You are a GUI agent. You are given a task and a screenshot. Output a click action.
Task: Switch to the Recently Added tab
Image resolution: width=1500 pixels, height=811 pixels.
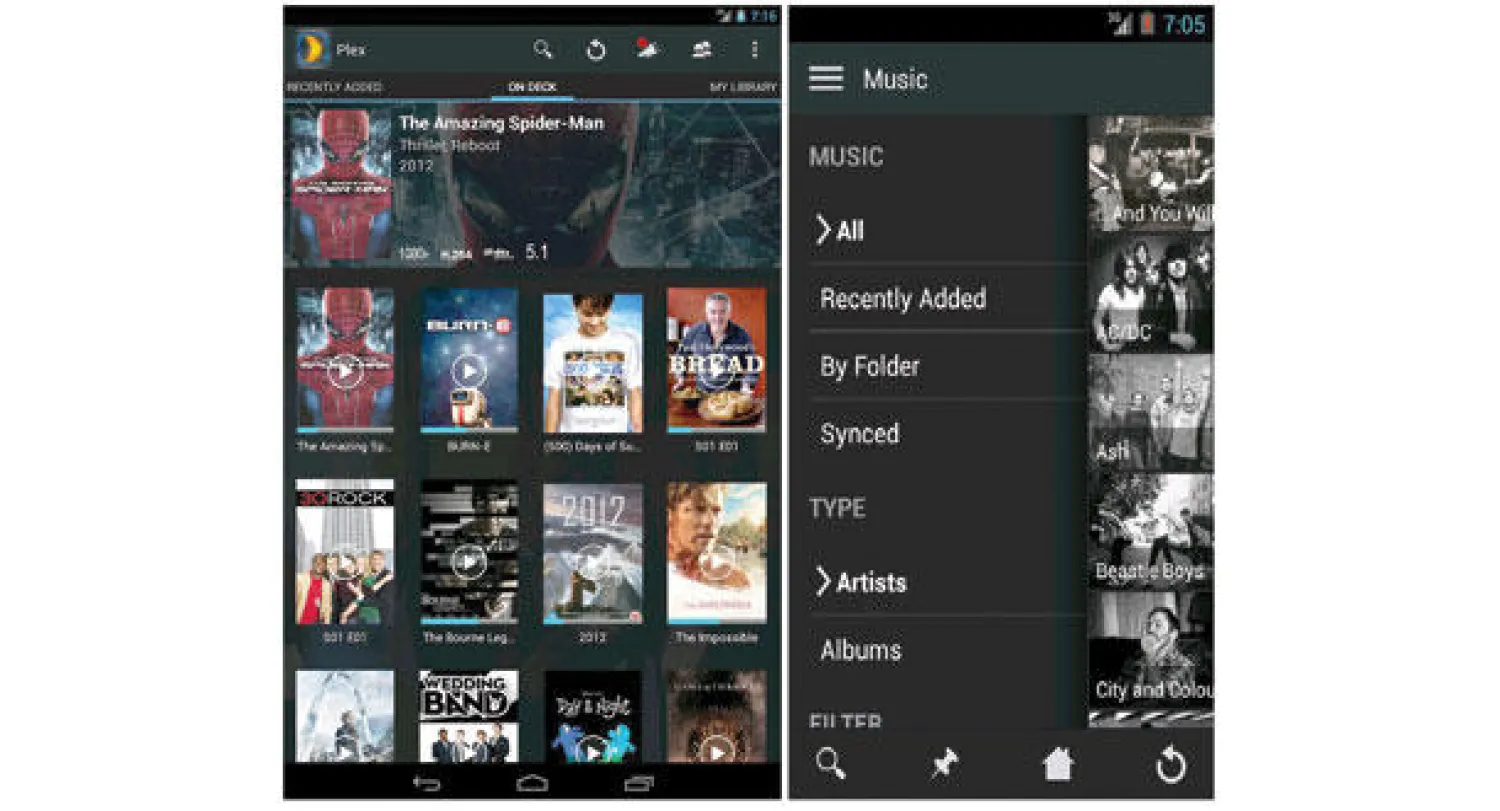(x=335, y=88)
